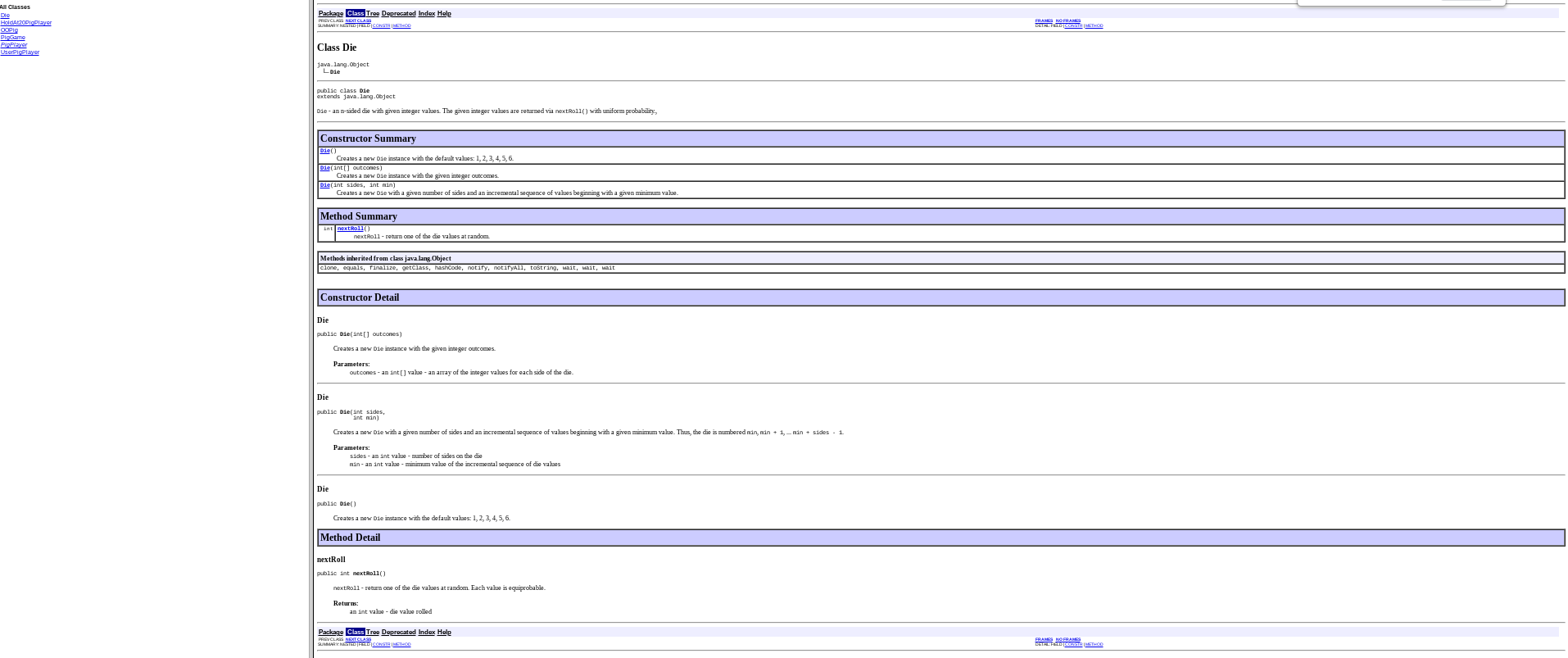The width and height of the screenshot is (1568, 658).
Task: Click the 'Constructor Detail' heading text
Action: point(360,297)
